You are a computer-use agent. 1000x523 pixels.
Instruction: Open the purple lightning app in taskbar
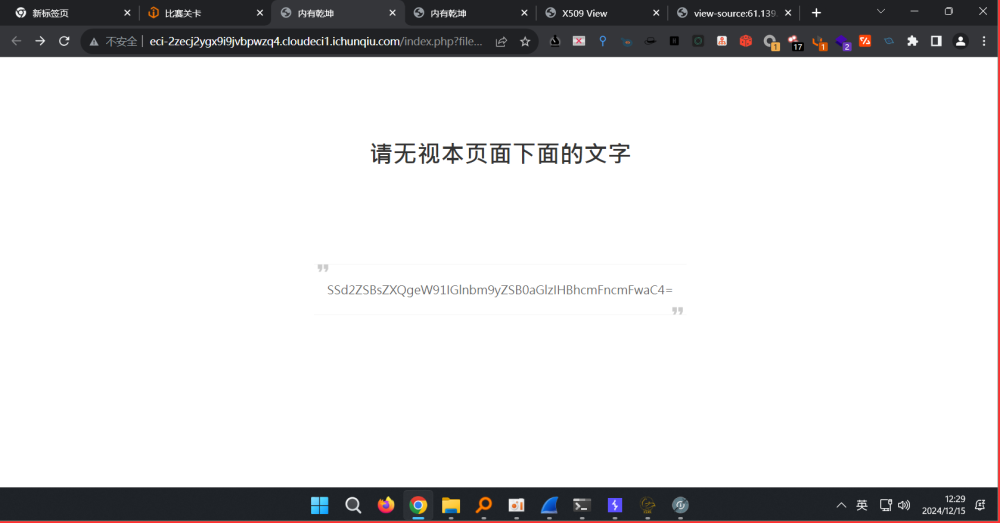click(x=615, y=505)
